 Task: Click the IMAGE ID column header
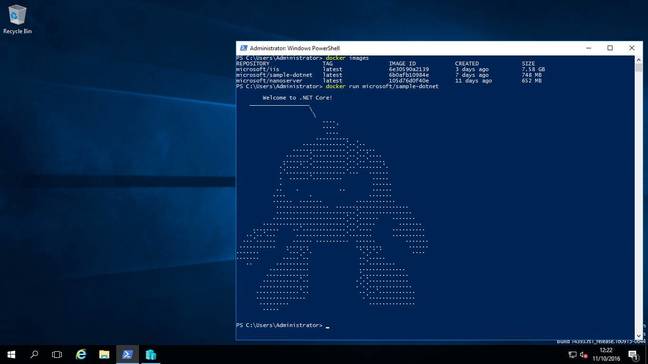tap(402, 64)
